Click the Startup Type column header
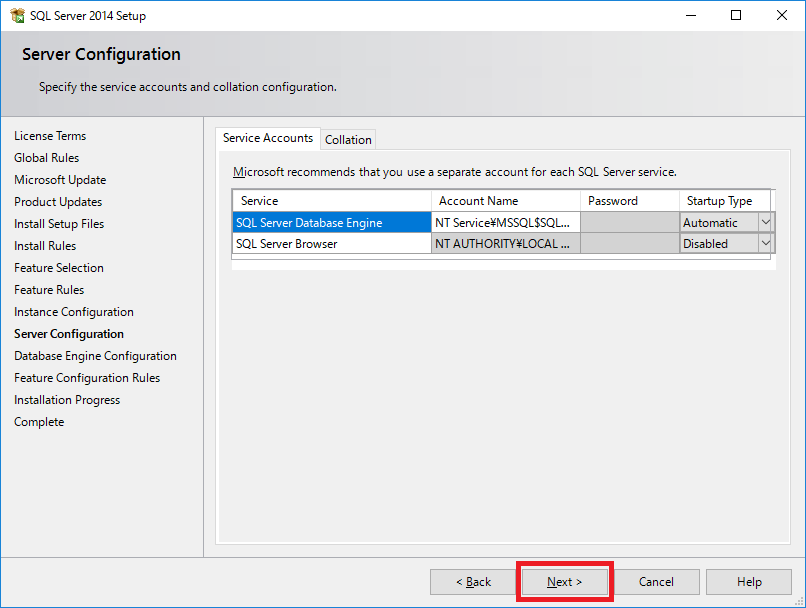This screenshot has width=806, height=608. click(x=725, y=201)
